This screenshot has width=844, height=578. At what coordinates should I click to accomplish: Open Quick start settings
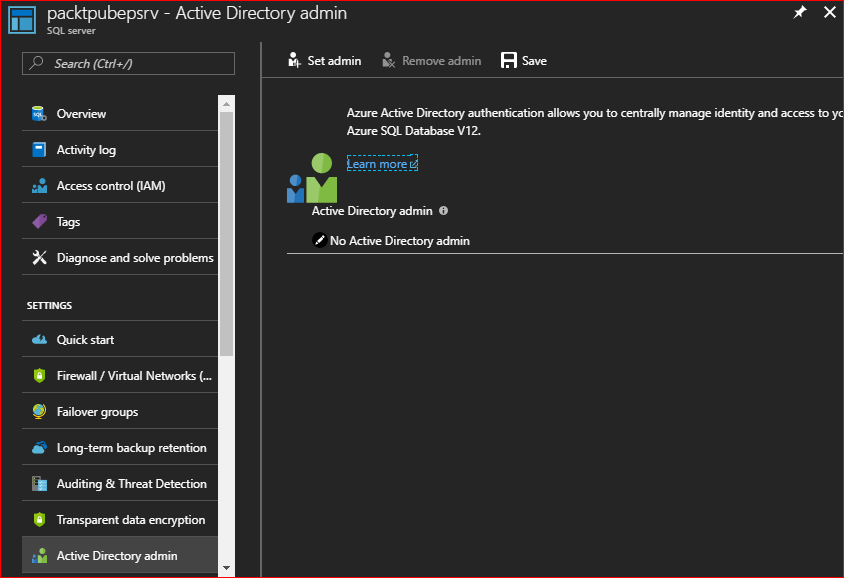point(120,340)
